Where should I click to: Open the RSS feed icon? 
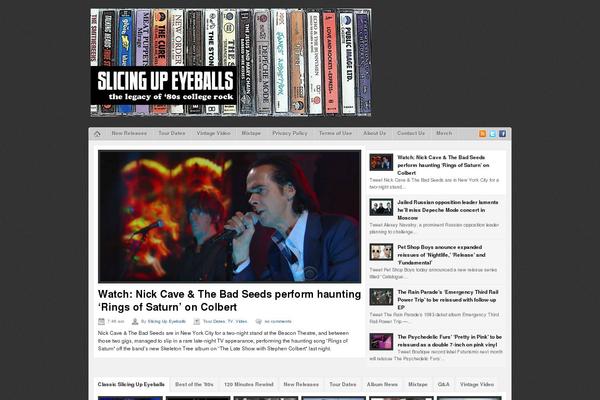click(483, 134)
